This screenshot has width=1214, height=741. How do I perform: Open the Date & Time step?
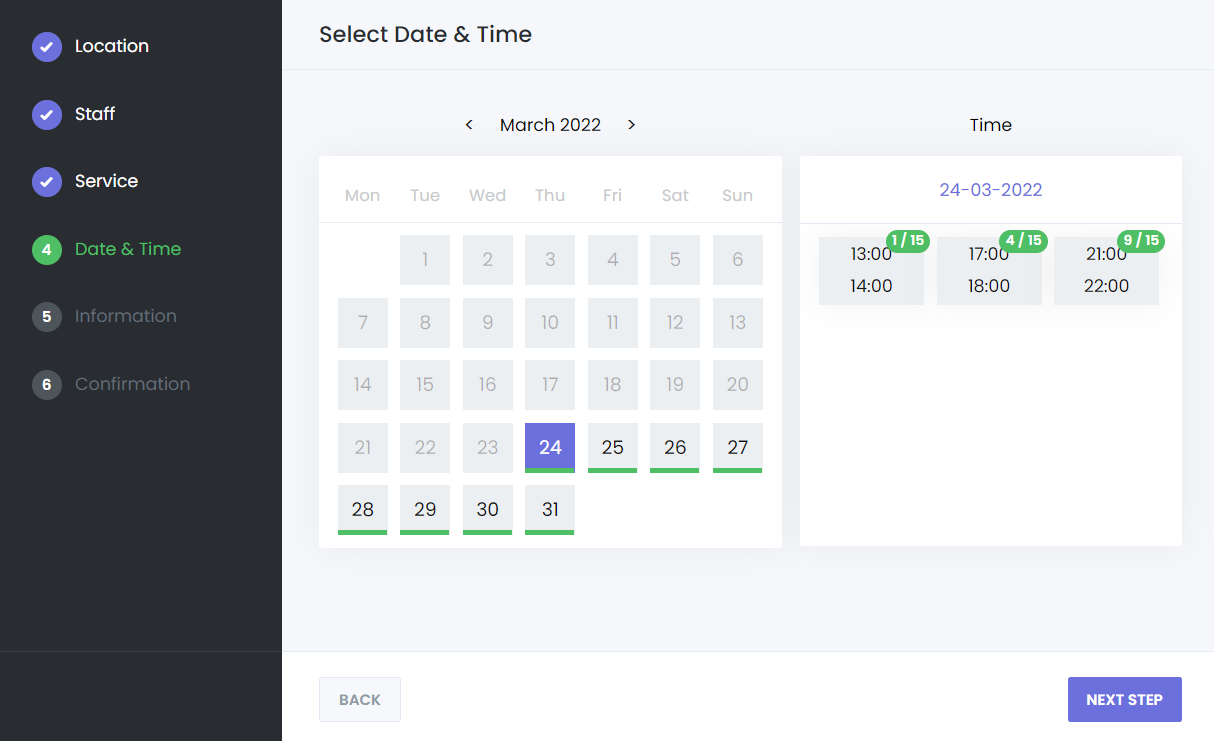tap(128, 249)
